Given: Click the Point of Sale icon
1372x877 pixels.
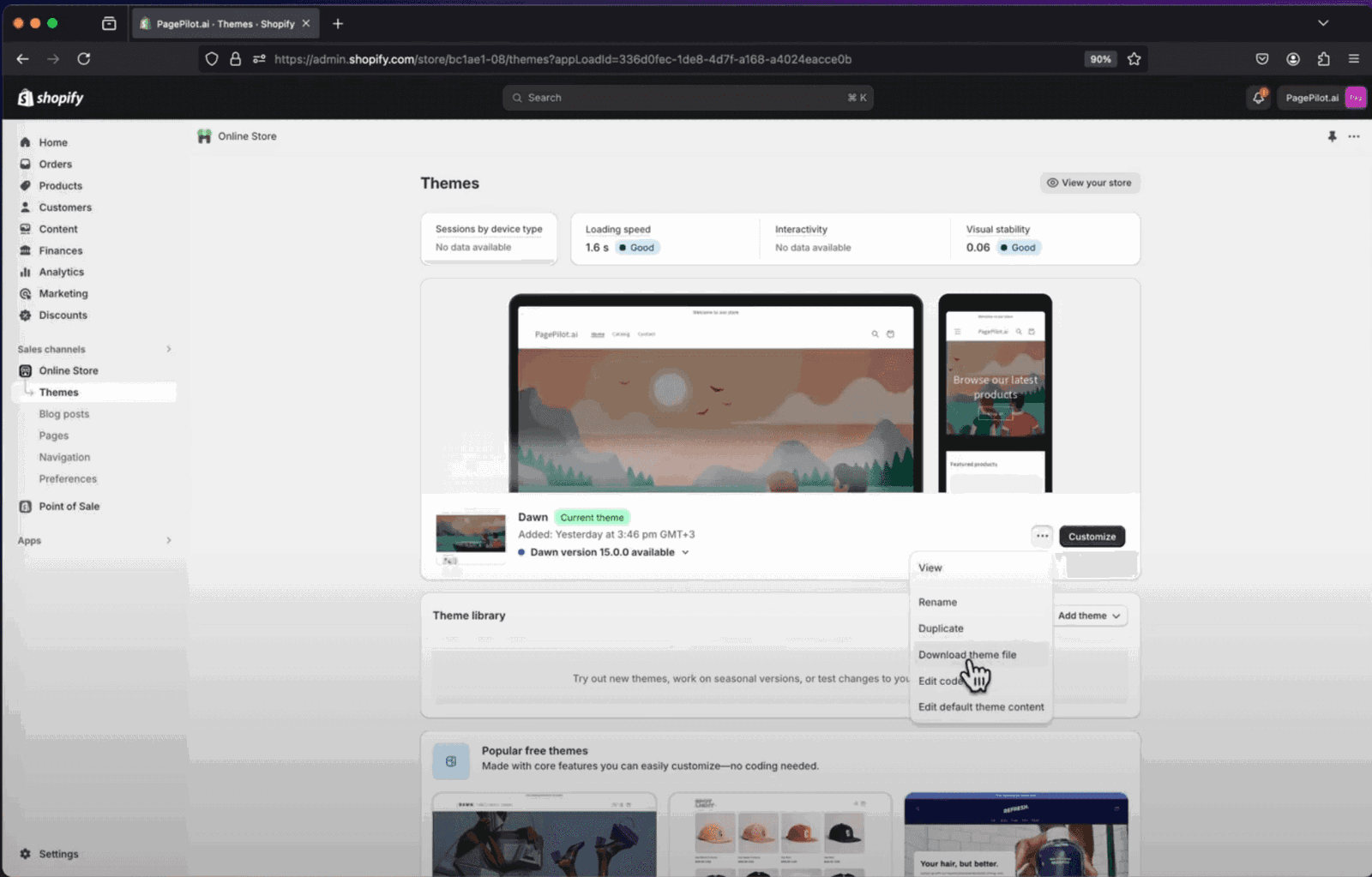Looking at the screenshot, I should click(26, 506).
